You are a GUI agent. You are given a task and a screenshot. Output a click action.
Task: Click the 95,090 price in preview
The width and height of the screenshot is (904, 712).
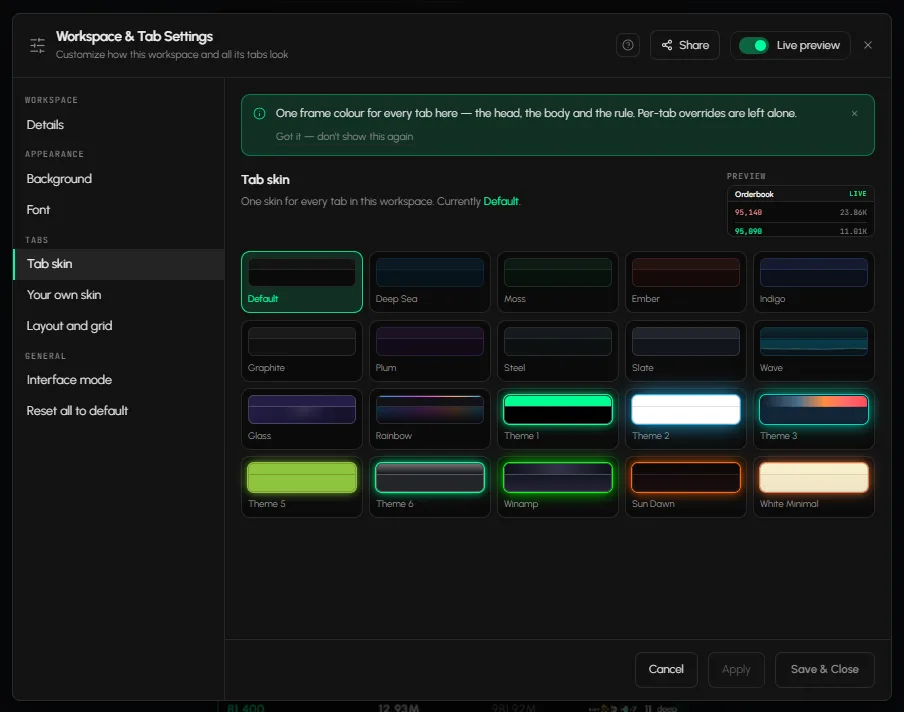click(x=748, y=231)
